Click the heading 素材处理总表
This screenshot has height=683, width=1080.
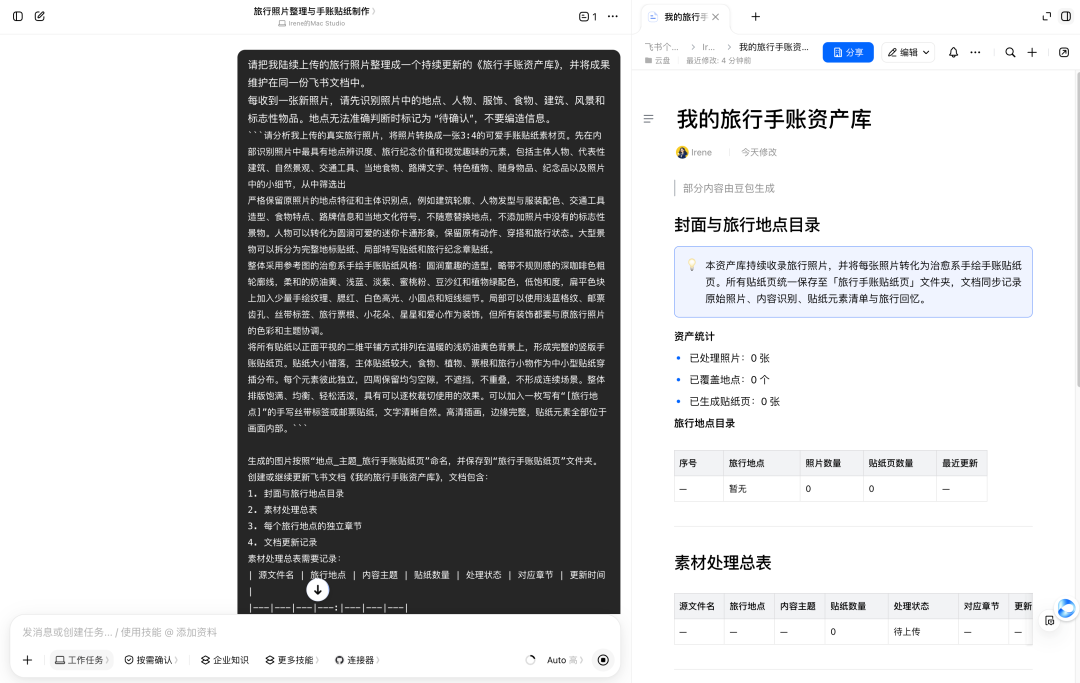point(723,563)
